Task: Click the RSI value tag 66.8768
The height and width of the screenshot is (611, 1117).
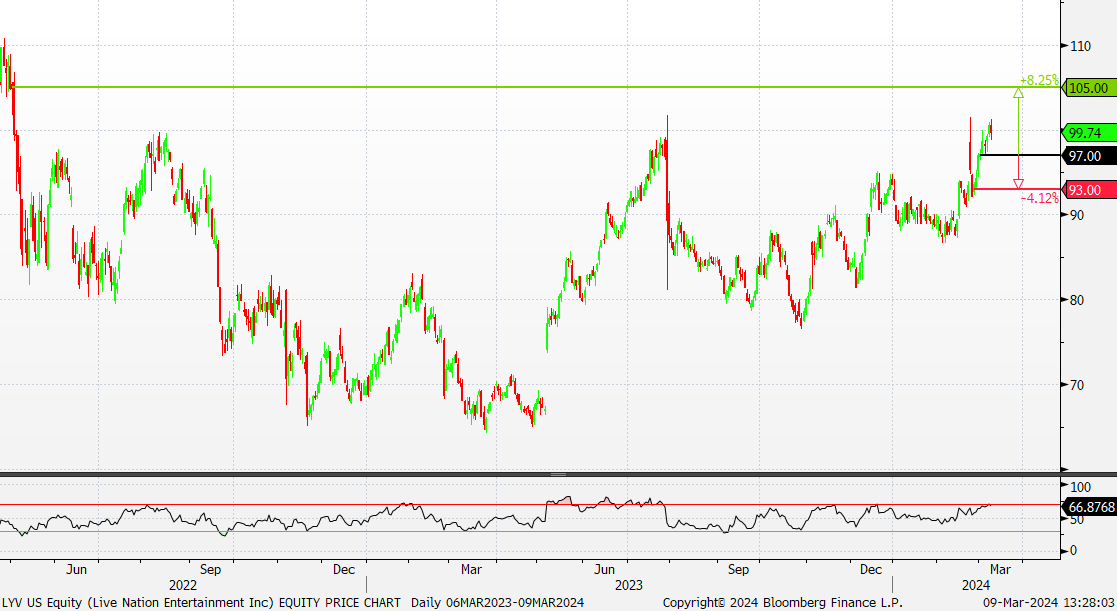Action: tap(1089, 507)
